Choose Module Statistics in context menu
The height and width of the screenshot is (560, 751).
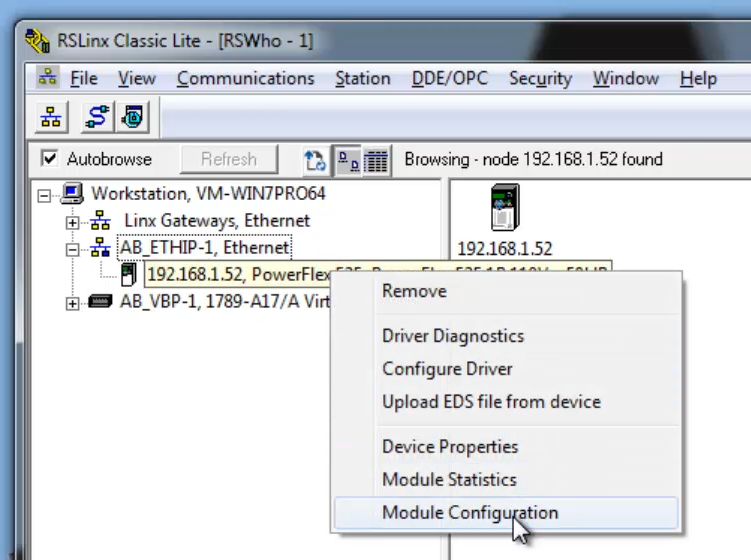pyautogui.click(x=506, y=480)
